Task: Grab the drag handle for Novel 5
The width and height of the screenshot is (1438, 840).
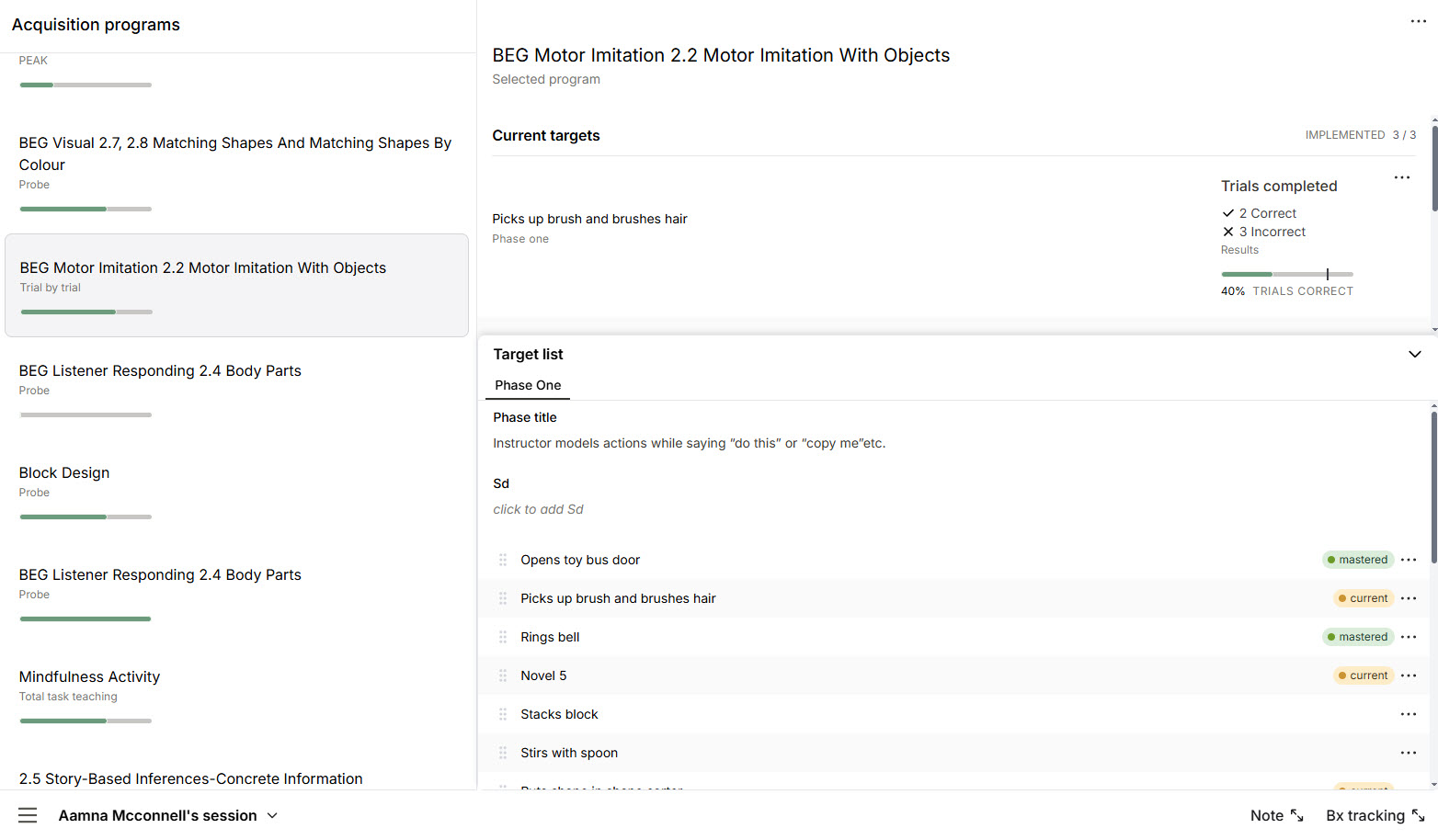Action: 503,675
